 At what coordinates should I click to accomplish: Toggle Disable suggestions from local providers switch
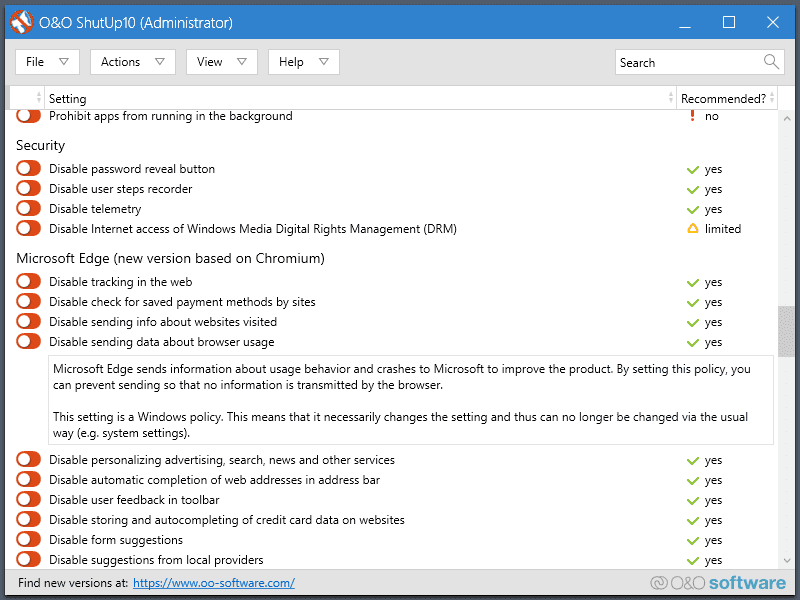coord(28,559)
